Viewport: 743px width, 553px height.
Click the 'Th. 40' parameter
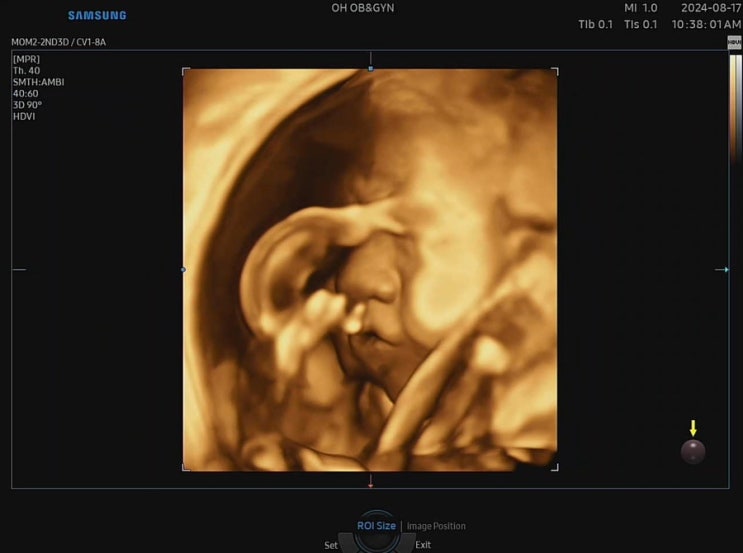coord(27,71)
